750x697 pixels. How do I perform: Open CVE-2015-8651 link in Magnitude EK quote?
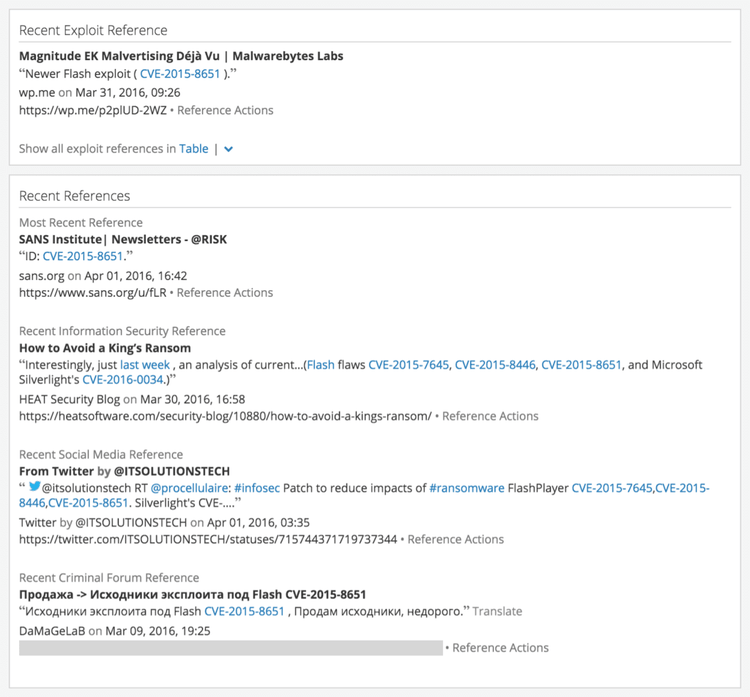coord(180,74)
